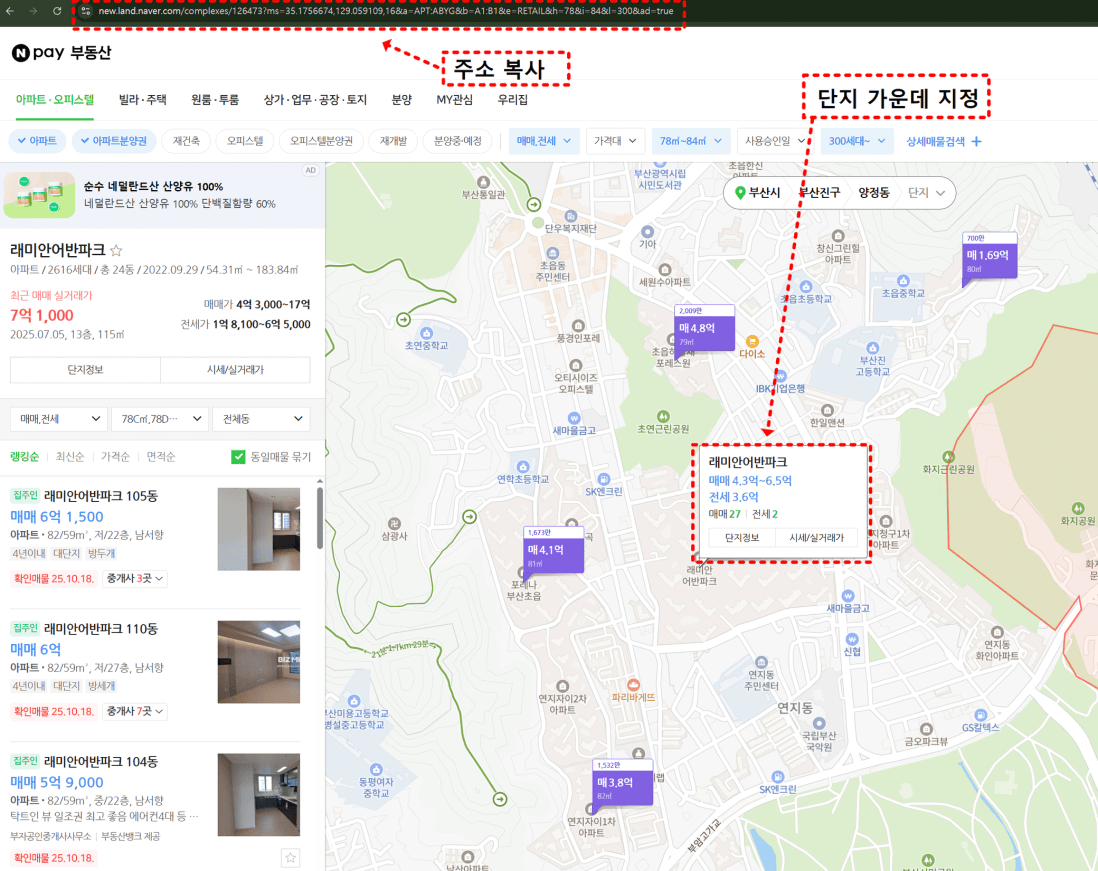Open the 래미안어반파크 105동 listing photo
This screenshot has height=871, width=1098.
coord(258,529)
